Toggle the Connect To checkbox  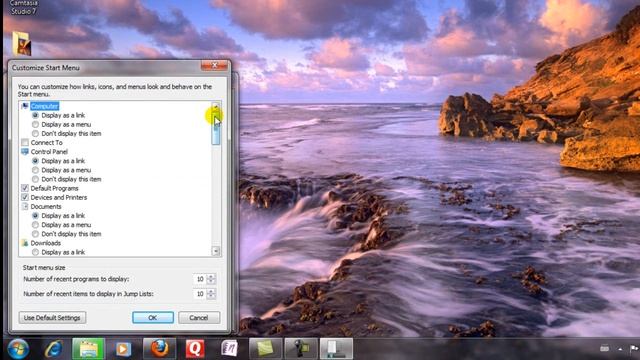point(25,142)
